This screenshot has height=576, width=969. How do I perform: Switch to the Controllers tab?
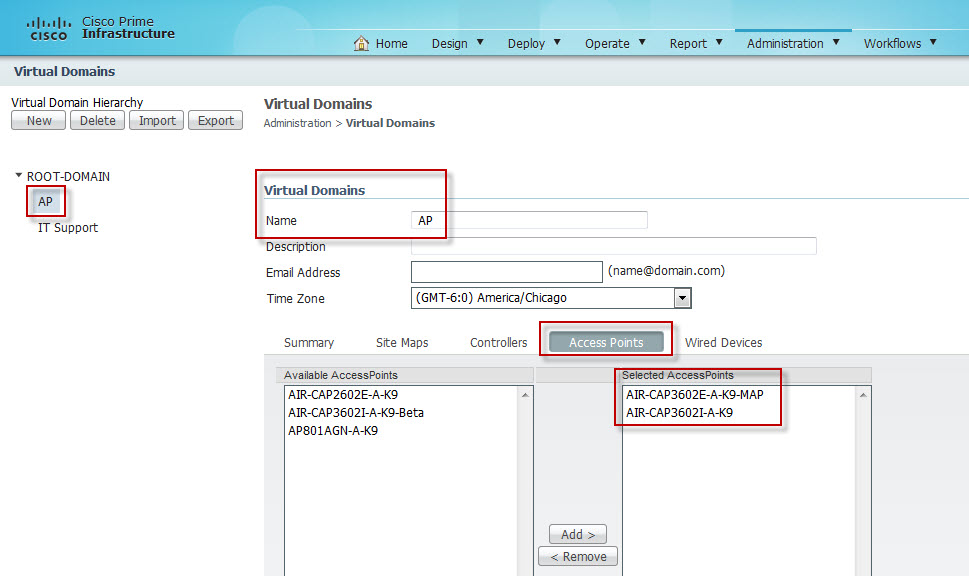499,342
